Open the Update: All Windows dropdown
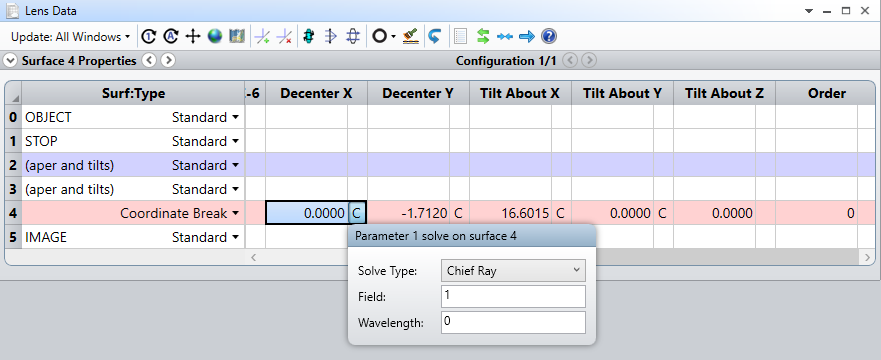Viewport: 881px width, 360px height. (x=70, y=37)
